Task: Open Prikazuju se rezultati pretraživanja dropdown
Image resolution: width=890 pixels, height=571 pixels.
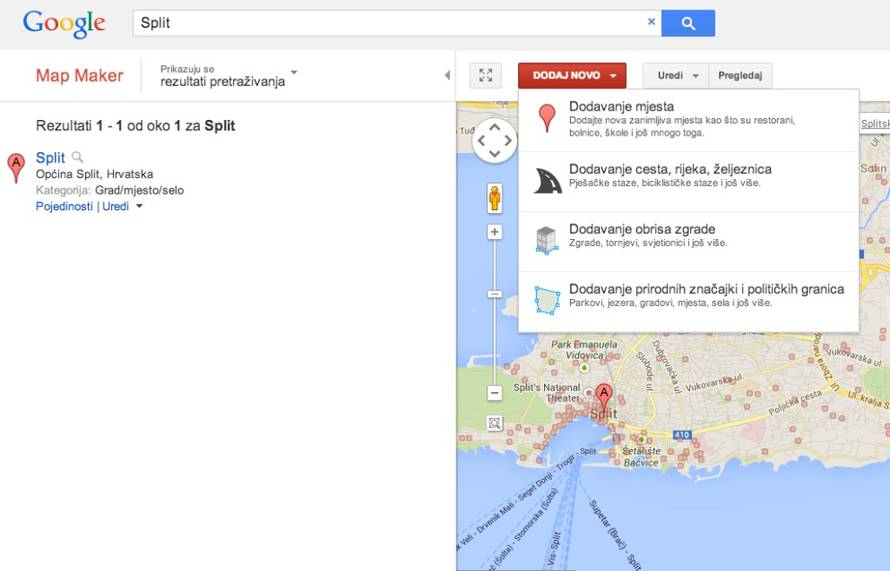Action: point(229,76)
